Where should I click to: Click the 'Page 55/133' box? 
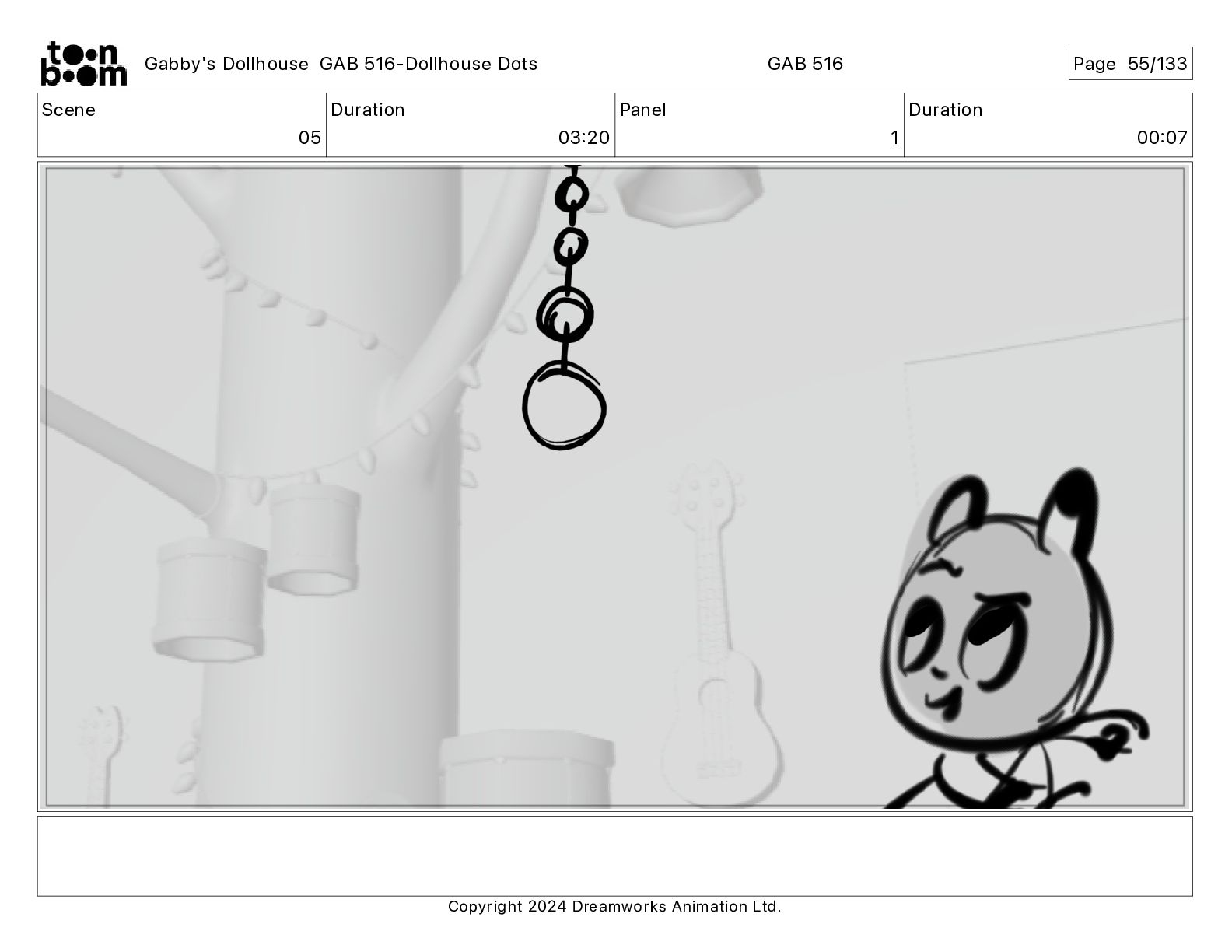click(1130, 64)
